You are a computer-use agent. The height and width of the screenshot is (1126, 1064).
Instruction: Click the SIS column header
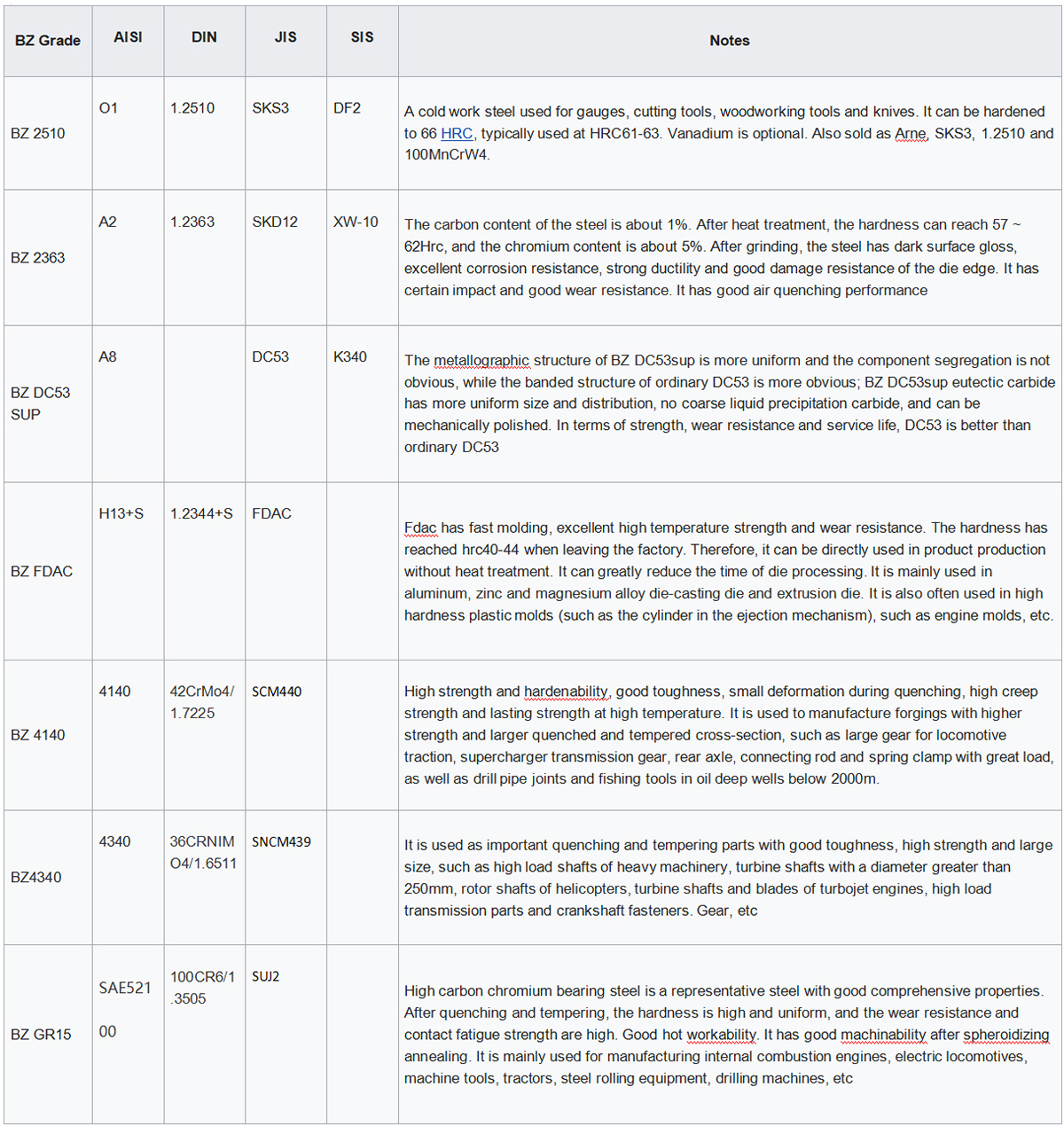362,37
